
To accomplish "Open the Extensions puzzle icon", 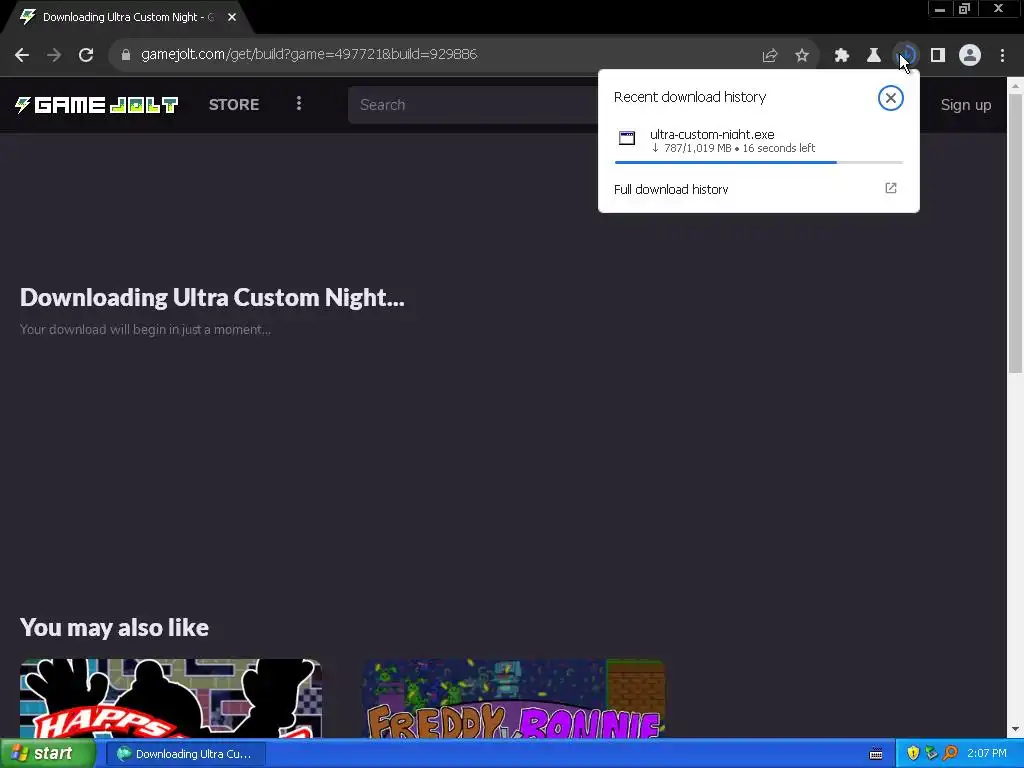I will click(842, 56).
